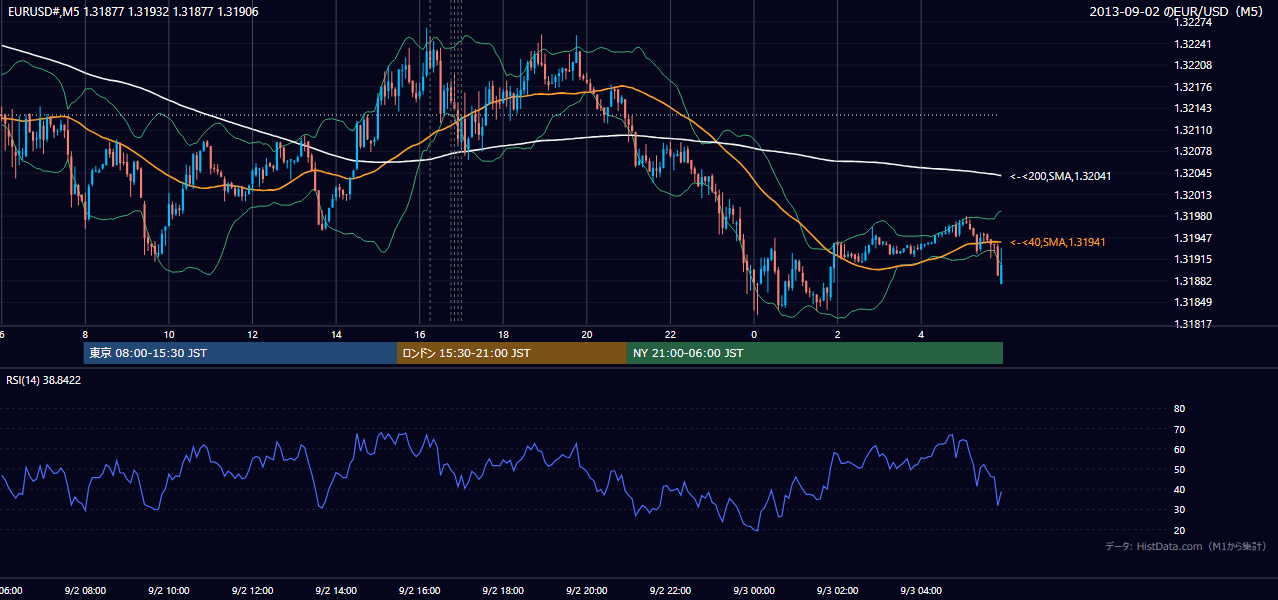The width and height of the screenshot is (1278, 600).
Task: Click the 9/2 20:00 bottom time label
Action: (x=587, y=590)
